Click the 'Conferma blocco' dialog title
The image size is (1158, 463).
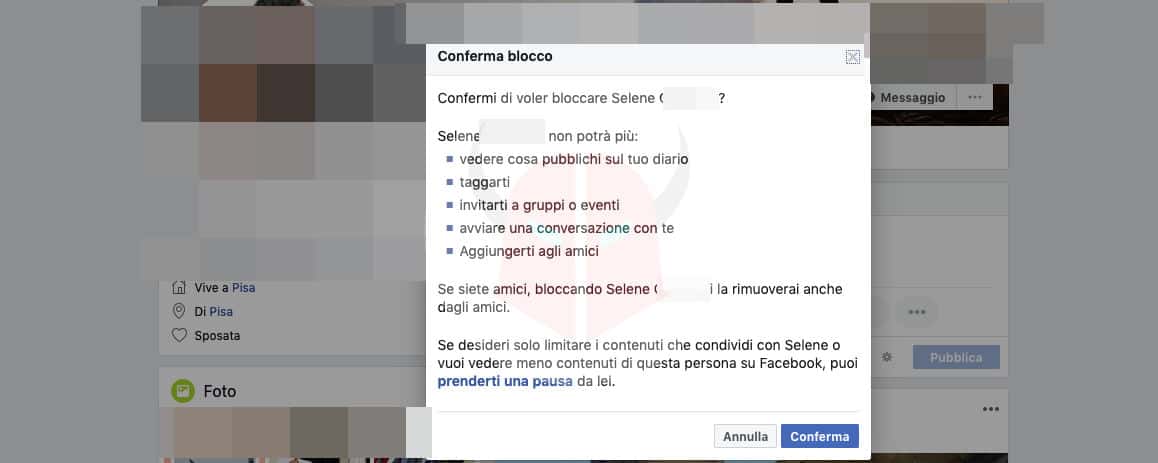(495, 57)
